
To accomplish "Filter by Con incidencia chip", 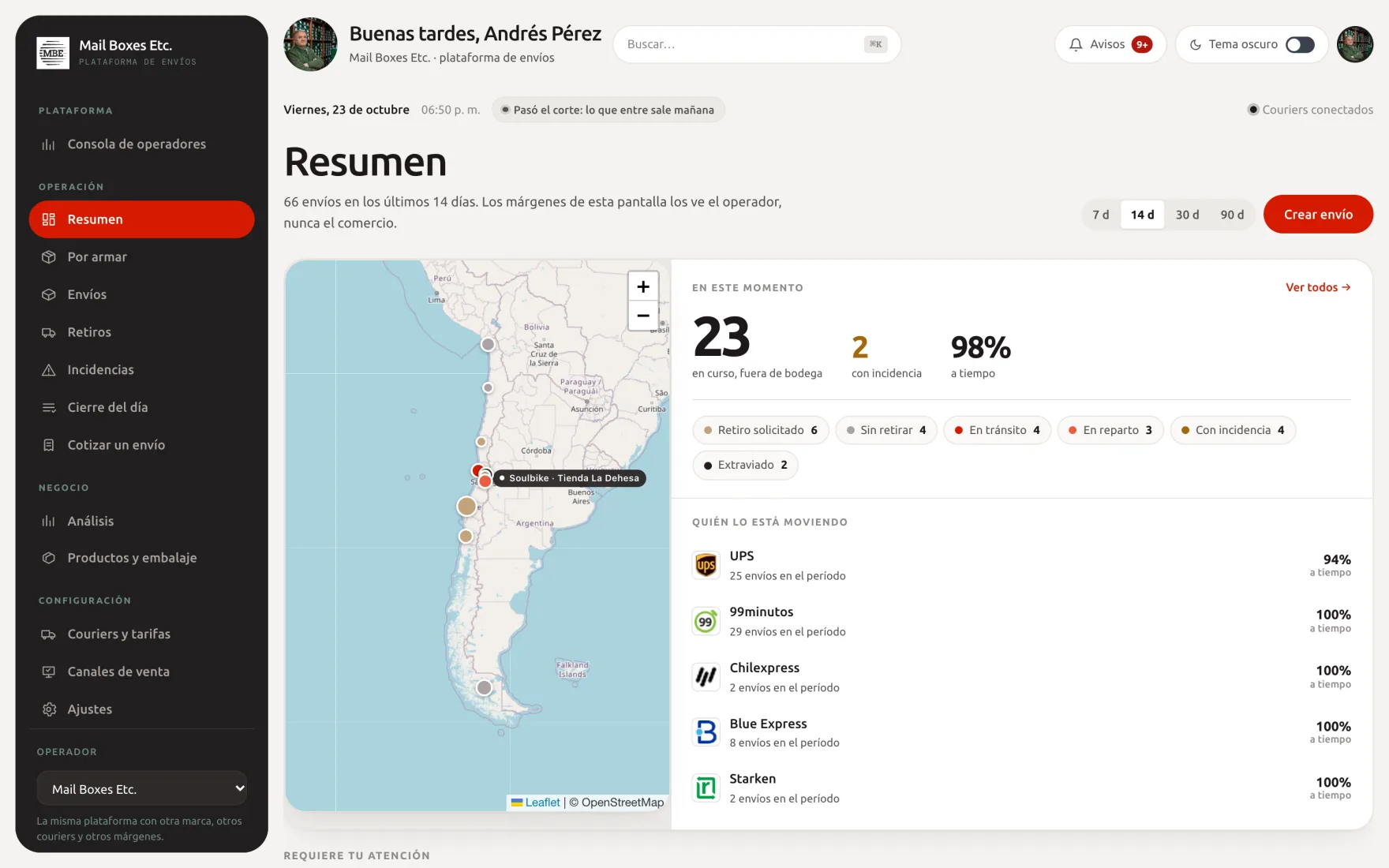I will click(x=1233, y=430).
